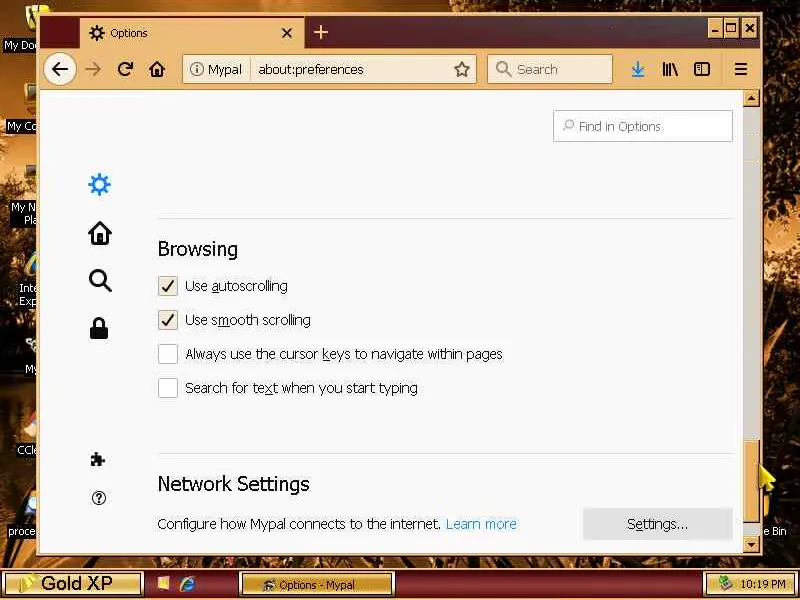The height and width of the screenshot is (600, 800).
Task: Open the Gold XP start menu
Action: click(x=71, y=583)
